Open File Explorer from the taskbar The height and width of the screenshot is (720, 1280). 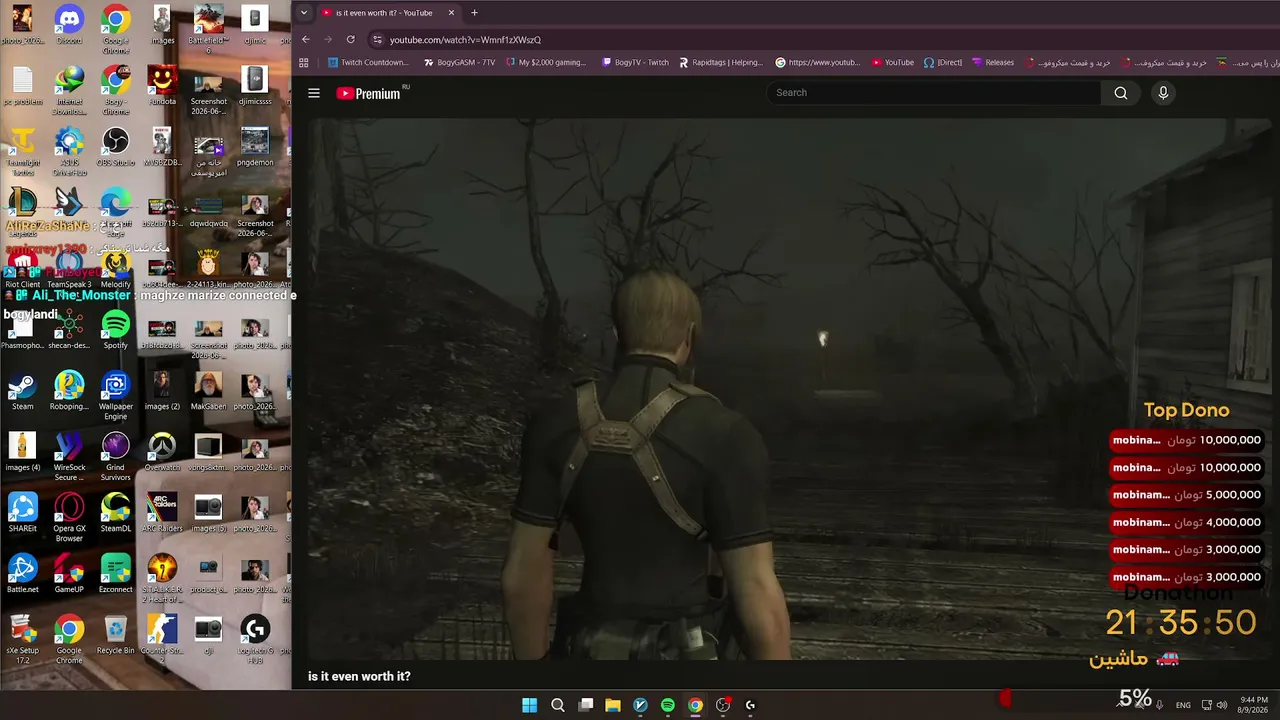pyautogui.click(x=613, y=705)
